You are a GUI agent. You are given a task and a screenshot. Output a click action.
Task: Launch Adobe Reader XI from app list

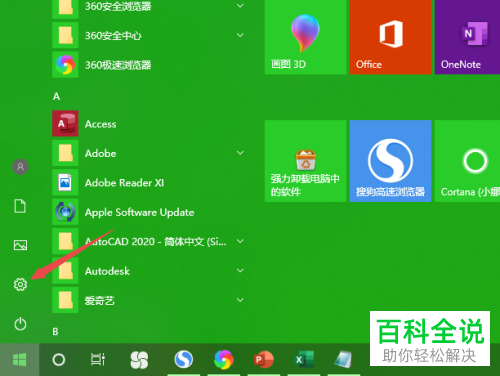click(x=150, y=182)
